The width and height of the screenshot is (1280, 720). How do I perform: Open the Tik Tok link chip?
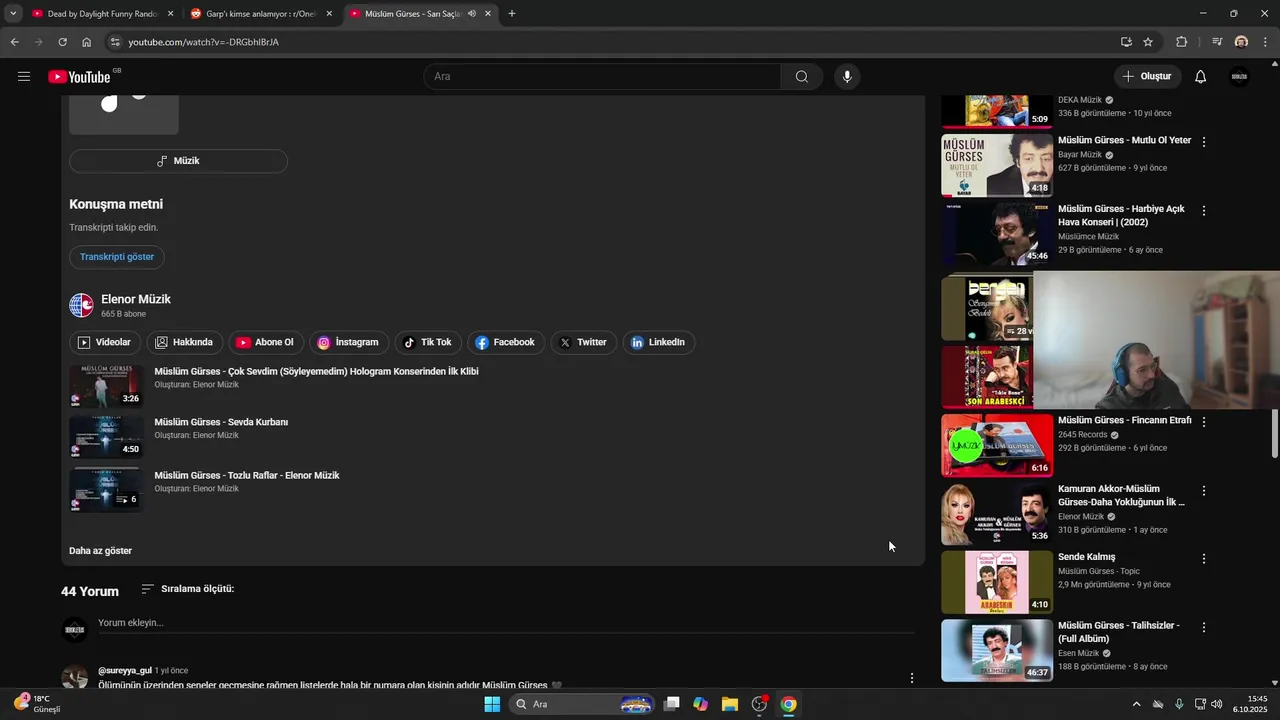pos(428,342)
